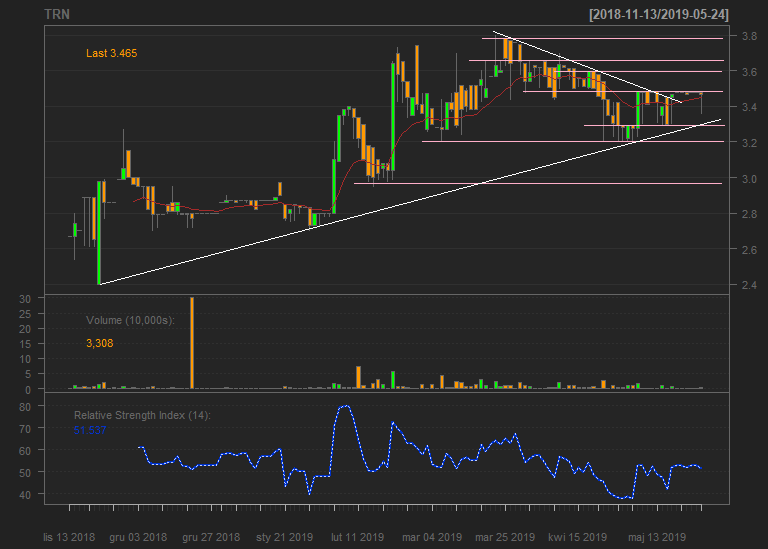Click the 70 RSI axis label
This screenshot has height=549, width=768.
click(x=25, y=429)
